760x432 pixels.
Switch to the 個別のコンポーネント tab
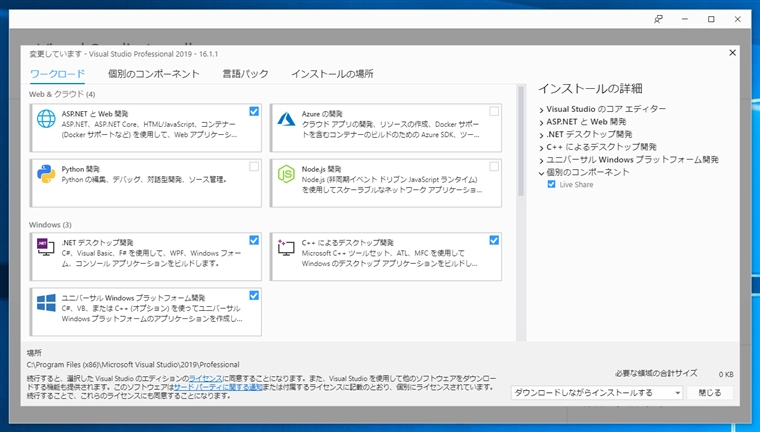[x=154, y=74]
